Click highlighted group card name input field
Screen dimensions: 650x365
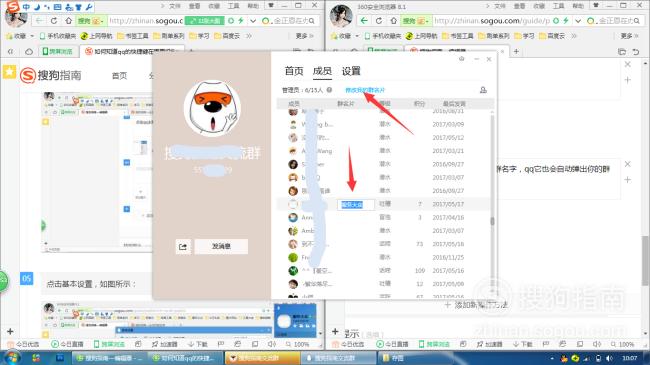pyautogui.click(x=356, y=204)
